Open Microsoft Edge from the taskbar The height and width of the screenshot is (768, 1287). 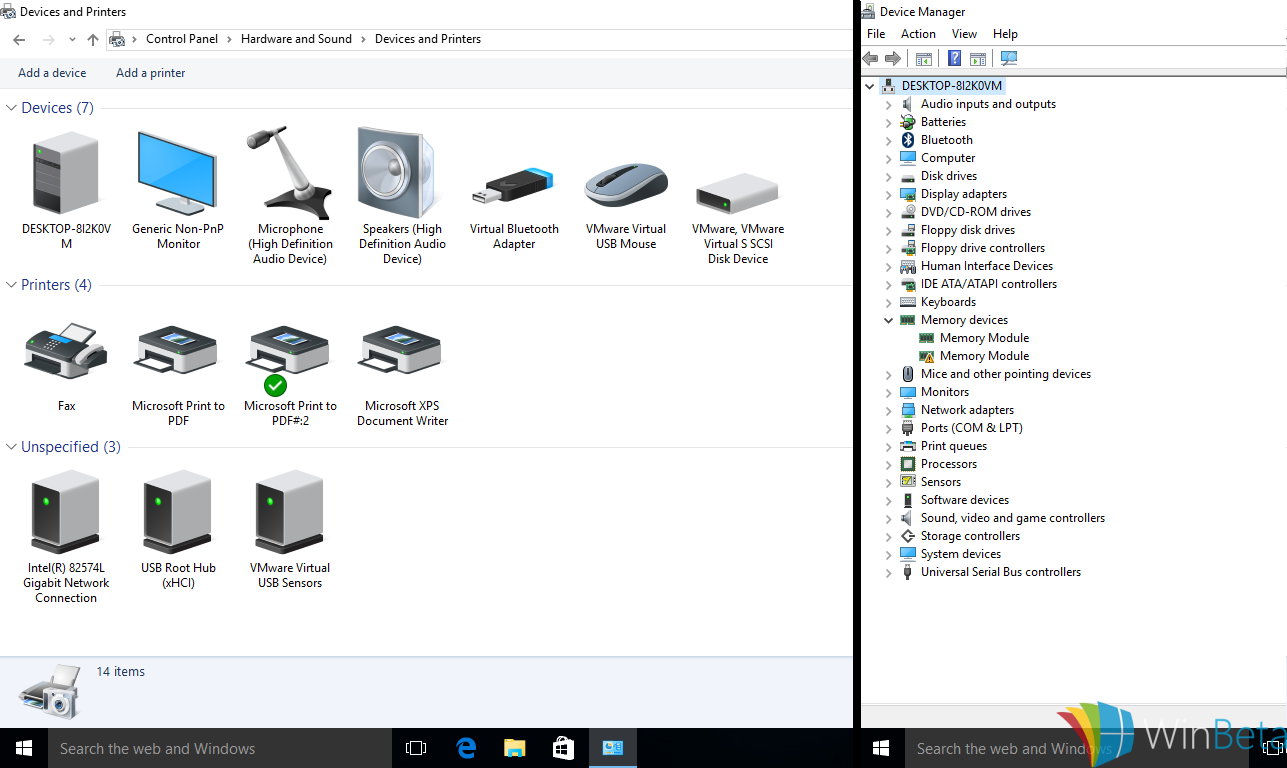[x=465, y=747]
